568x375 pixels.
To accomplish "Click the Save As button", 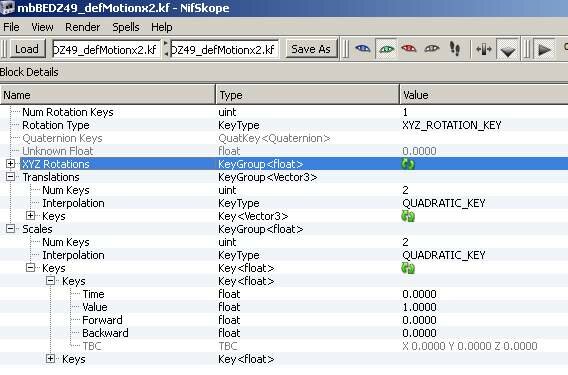I will [311, 49].
